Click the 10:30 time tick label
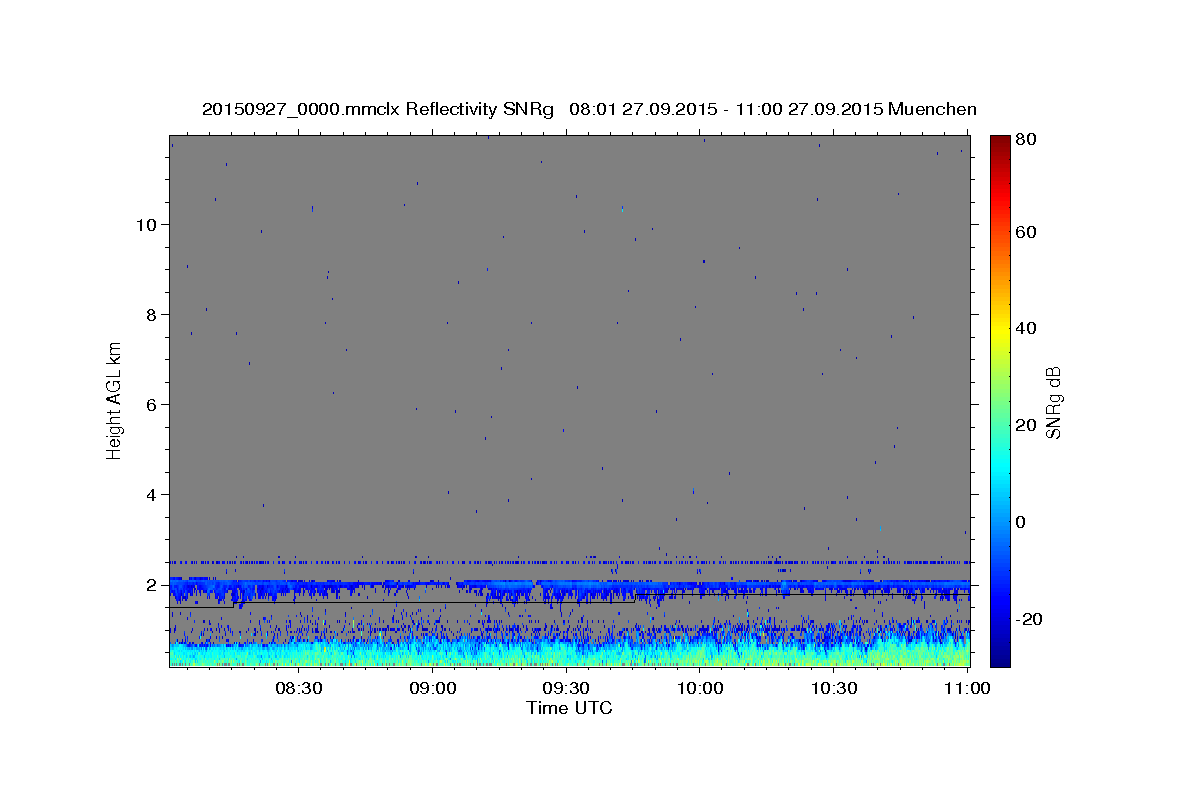 (x=834, y=688)
